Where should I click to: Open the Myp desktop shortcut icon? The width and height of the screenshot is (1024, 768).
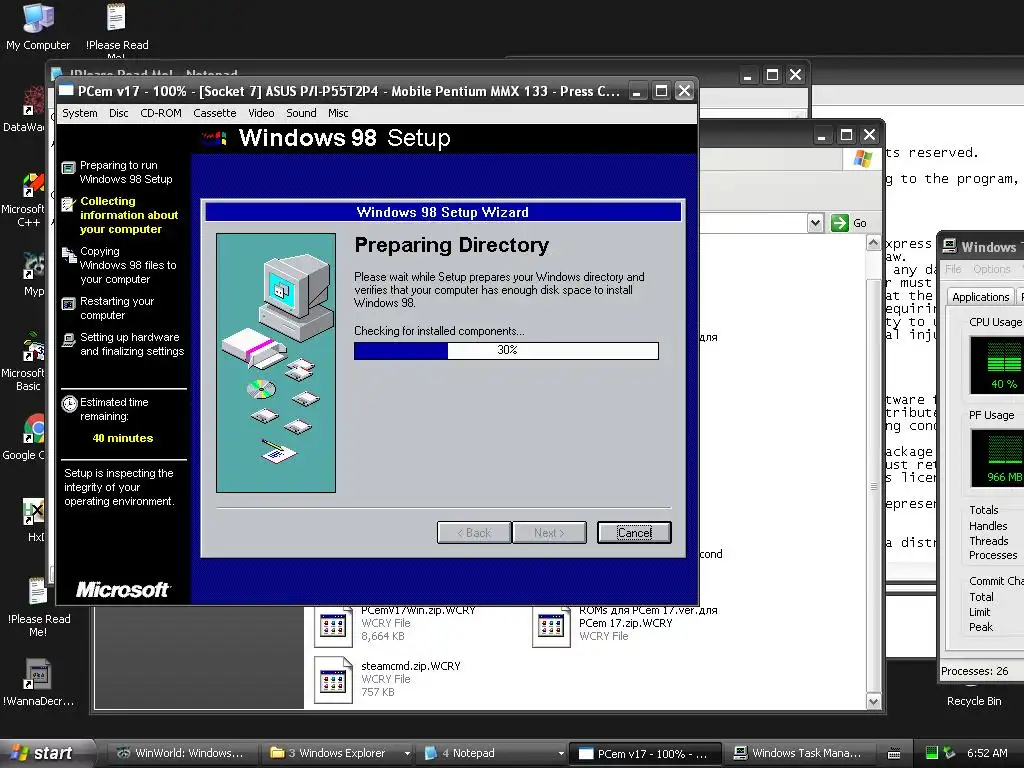[33, 266]
